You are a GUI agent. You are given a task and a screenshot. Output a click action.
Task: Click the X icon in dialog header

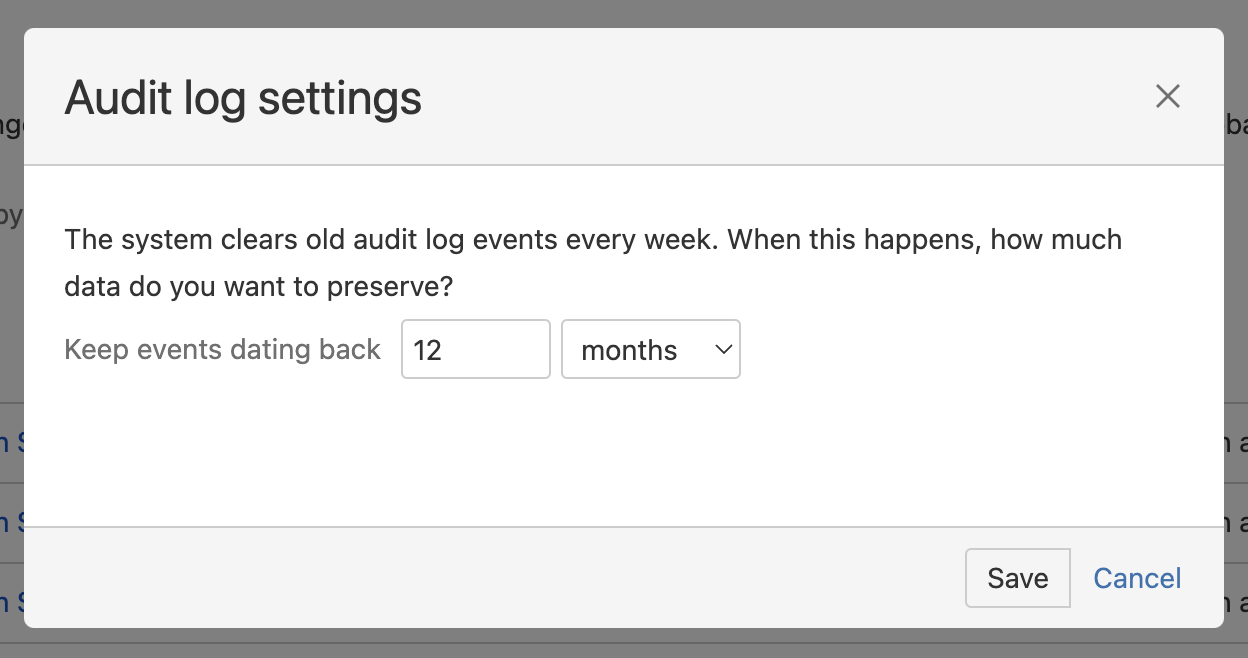click(x=1167, y=97)
